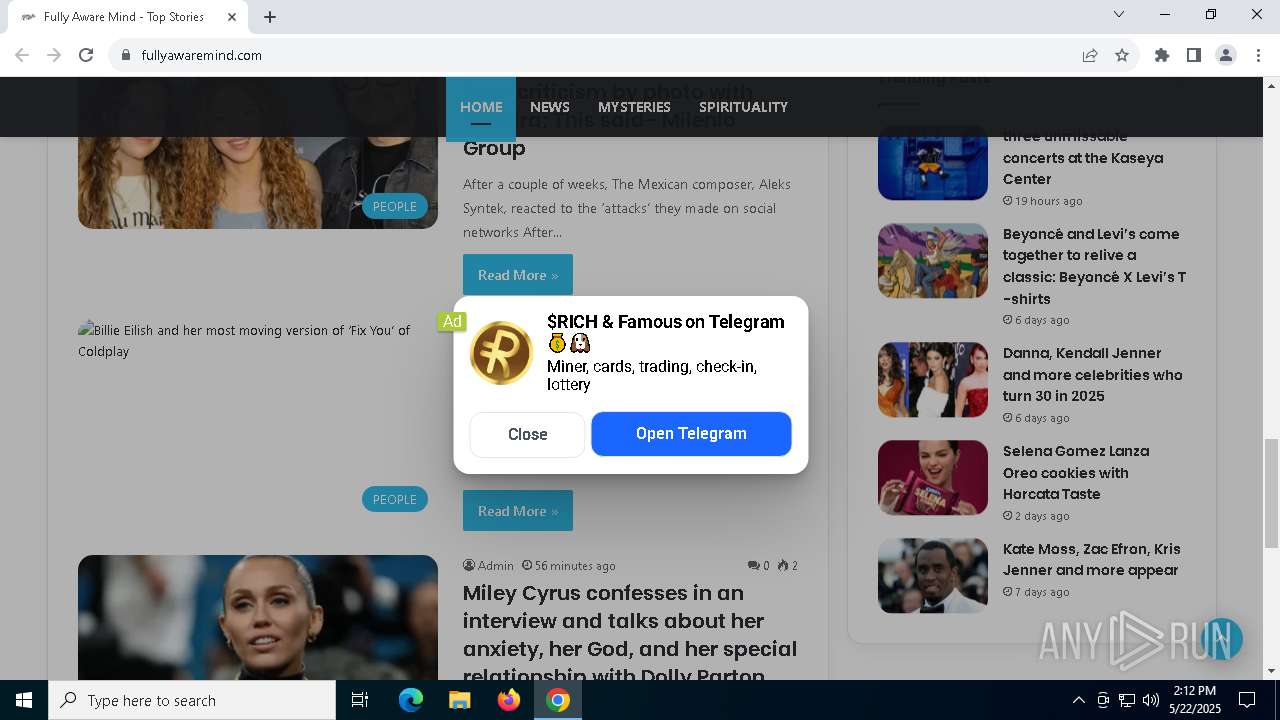Open the notification center icon
This screenshot has width=1280, height=720.
point(1247,700)
